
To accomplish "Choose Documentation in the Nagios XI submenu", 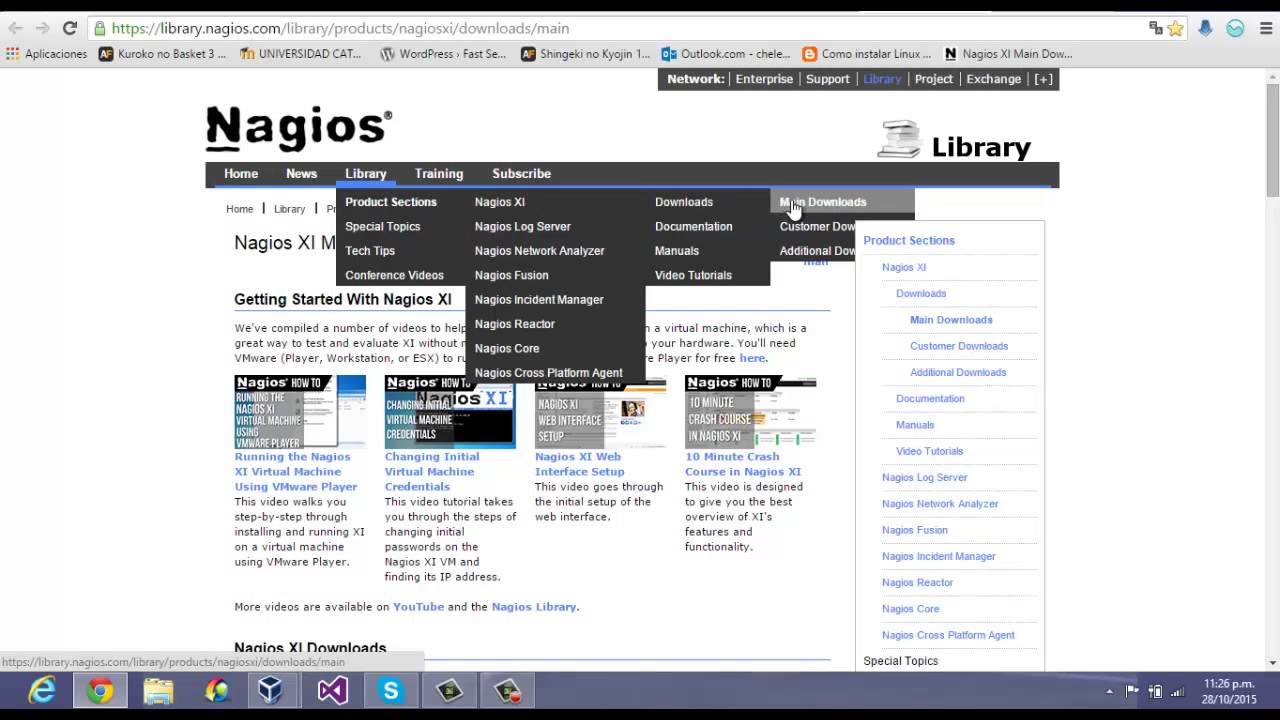I will (x=693, y=226).
